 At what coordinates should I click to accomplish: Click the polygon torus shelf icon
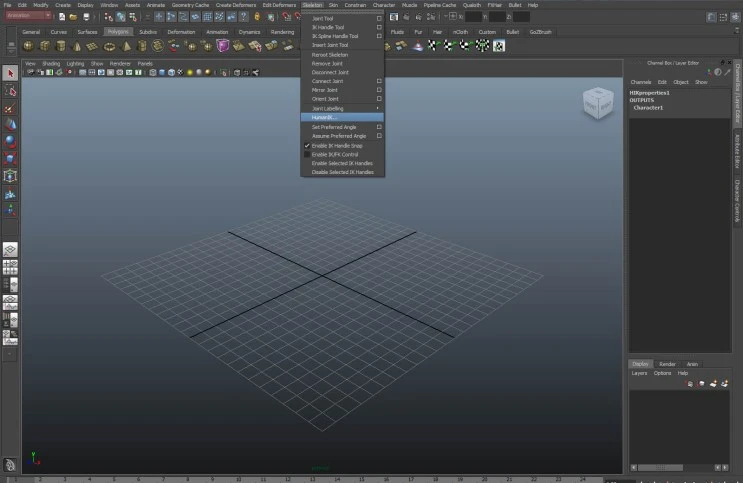click(x=111, y=46)
